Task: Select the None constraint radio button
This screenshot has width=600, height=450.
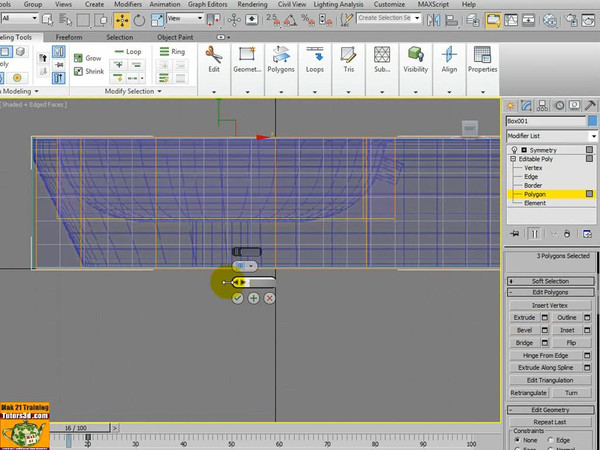Action: point(517,440)
